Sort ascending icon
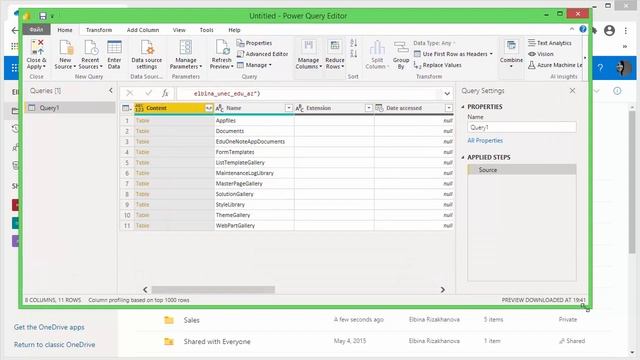Screen dimensions: 640x360 353,43
